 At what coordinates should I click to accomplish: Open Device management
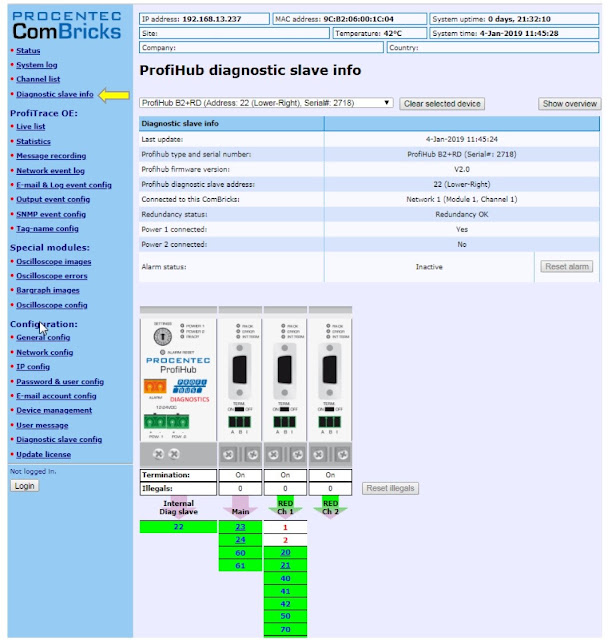tap(54, 410)
